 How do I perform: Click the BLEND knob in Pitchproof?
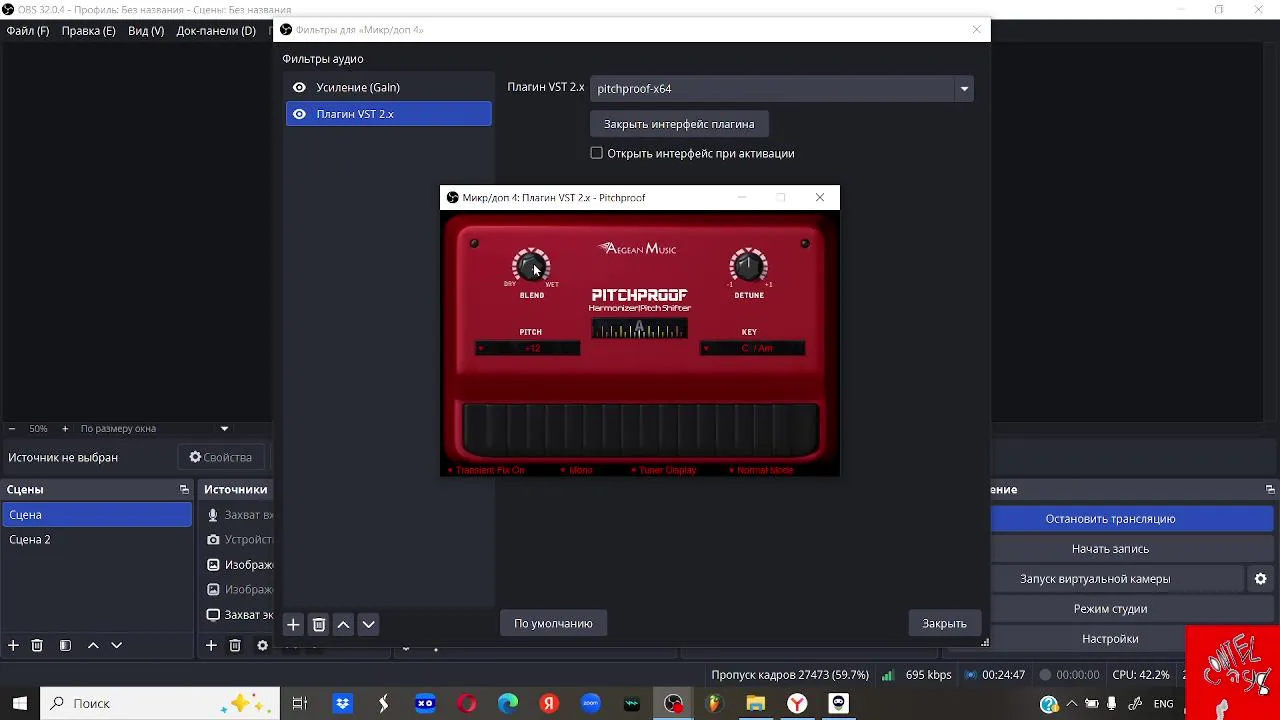tap(531, 267)
